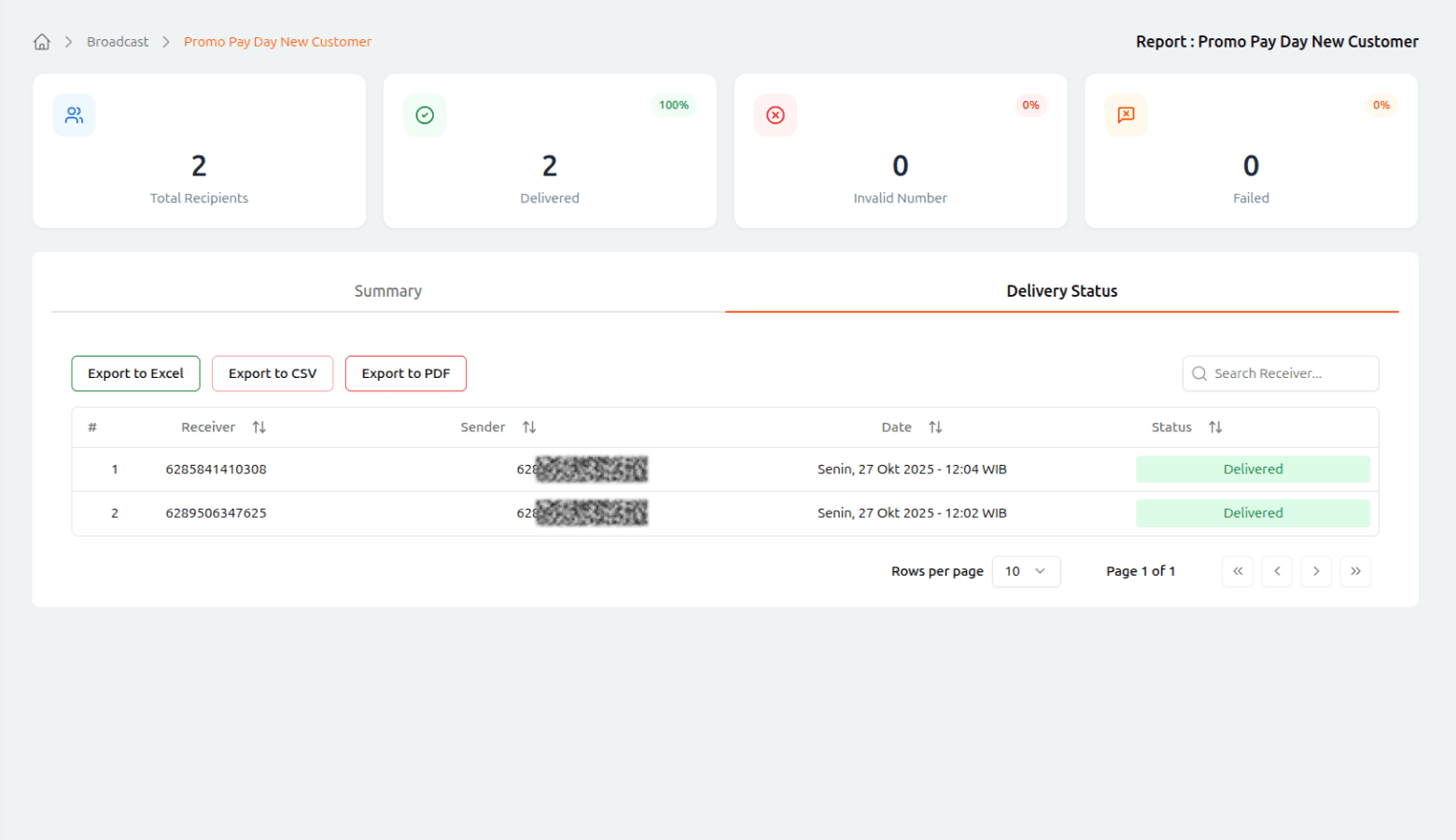Screen dimensions: 1456x840
Task: Sort table by Receiver column
Action: point(259,427)
